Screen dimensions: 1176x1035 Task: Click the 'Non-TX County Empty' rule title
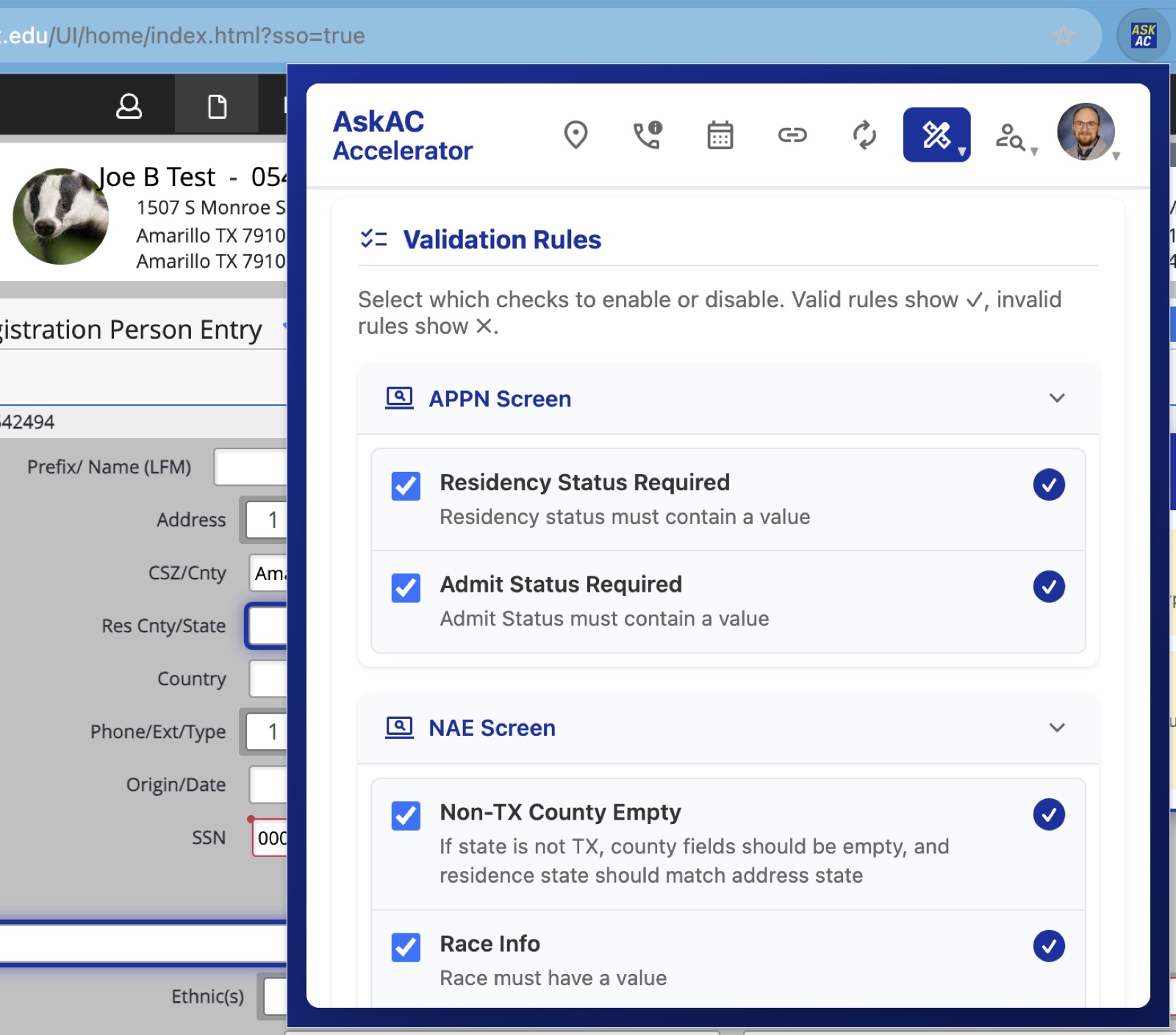coord(560,812)
